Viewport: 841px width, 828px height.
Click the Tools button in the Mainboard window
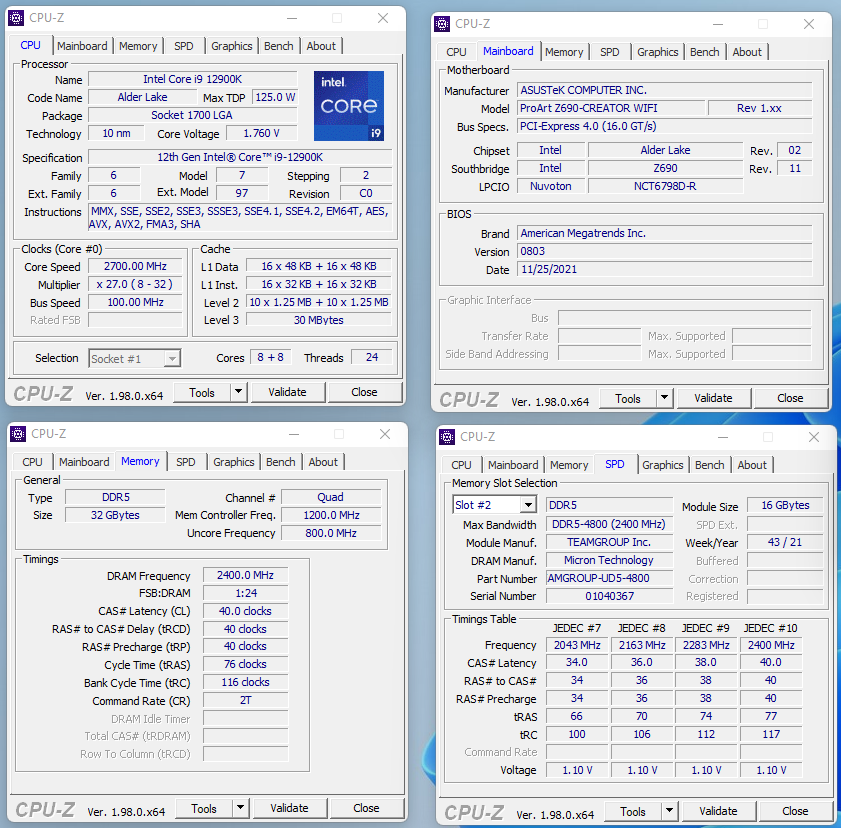coord(629,398)
